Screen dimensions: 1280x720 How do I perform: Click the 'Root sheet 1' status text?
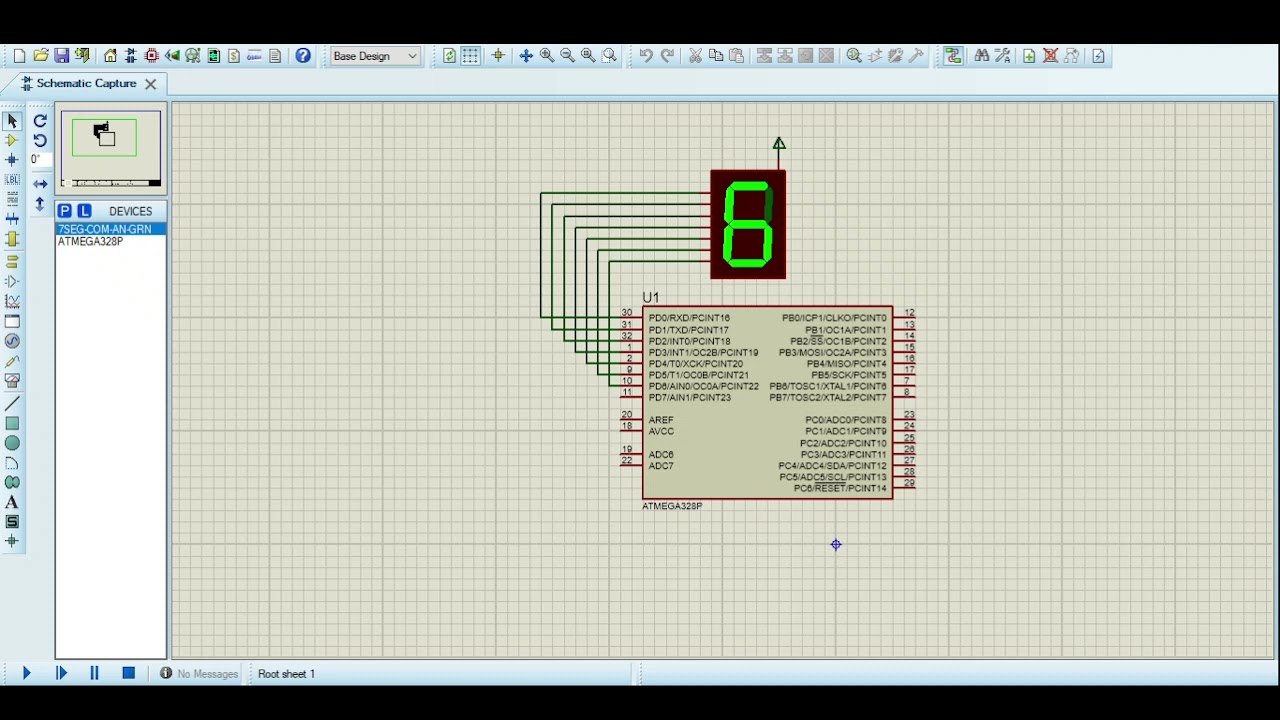286,674
